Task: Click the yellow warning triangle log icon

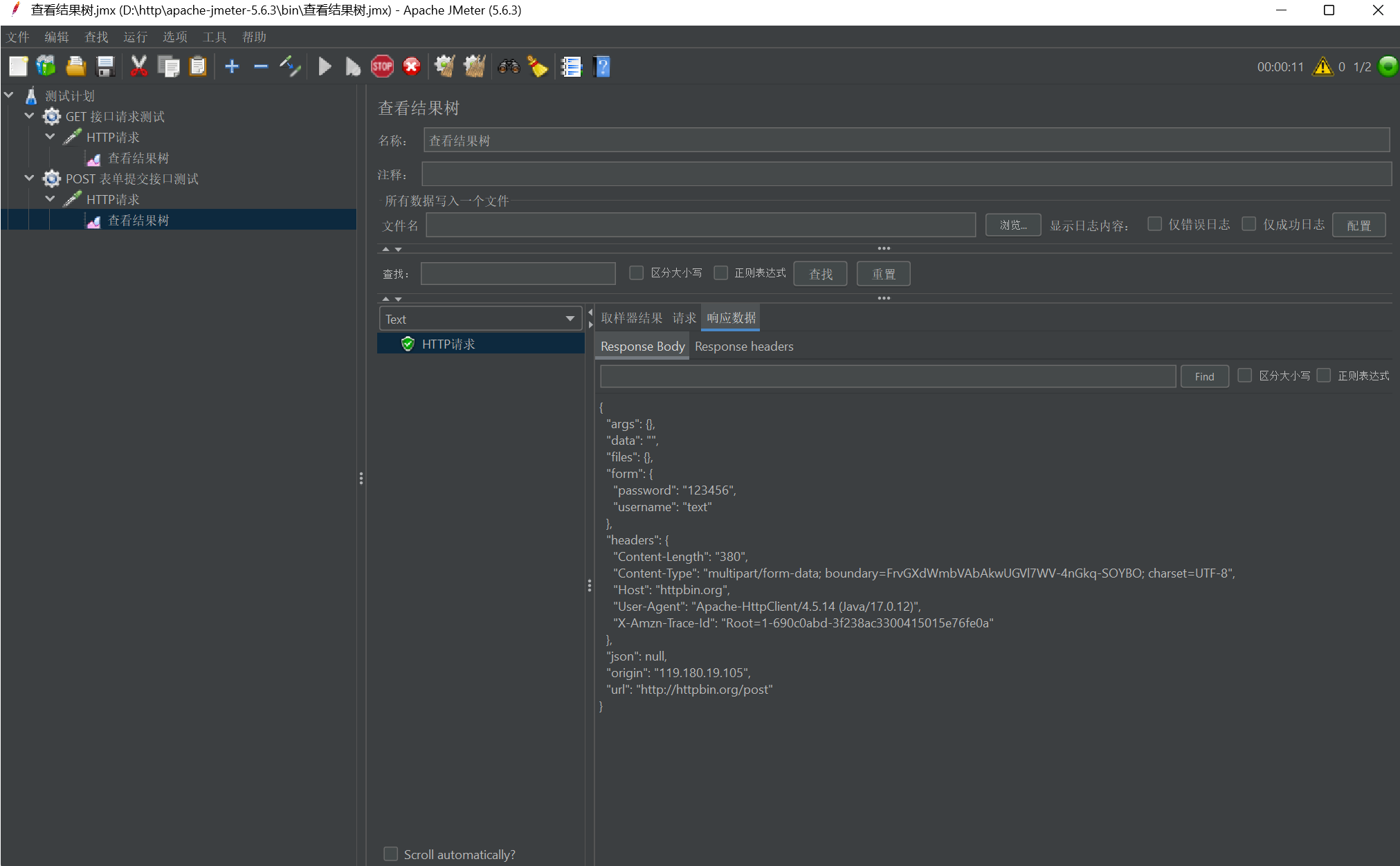Action: 1322,66
